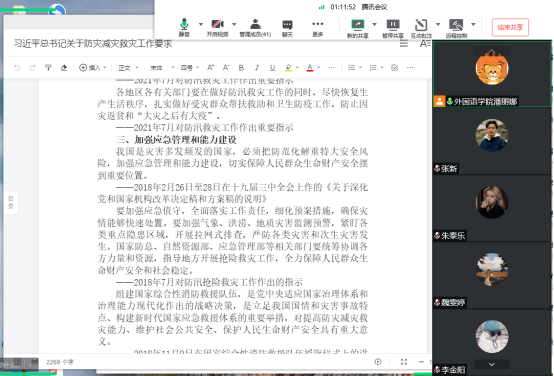Turn on the video camera
554x376 pixels.
(x=217, y=28)
